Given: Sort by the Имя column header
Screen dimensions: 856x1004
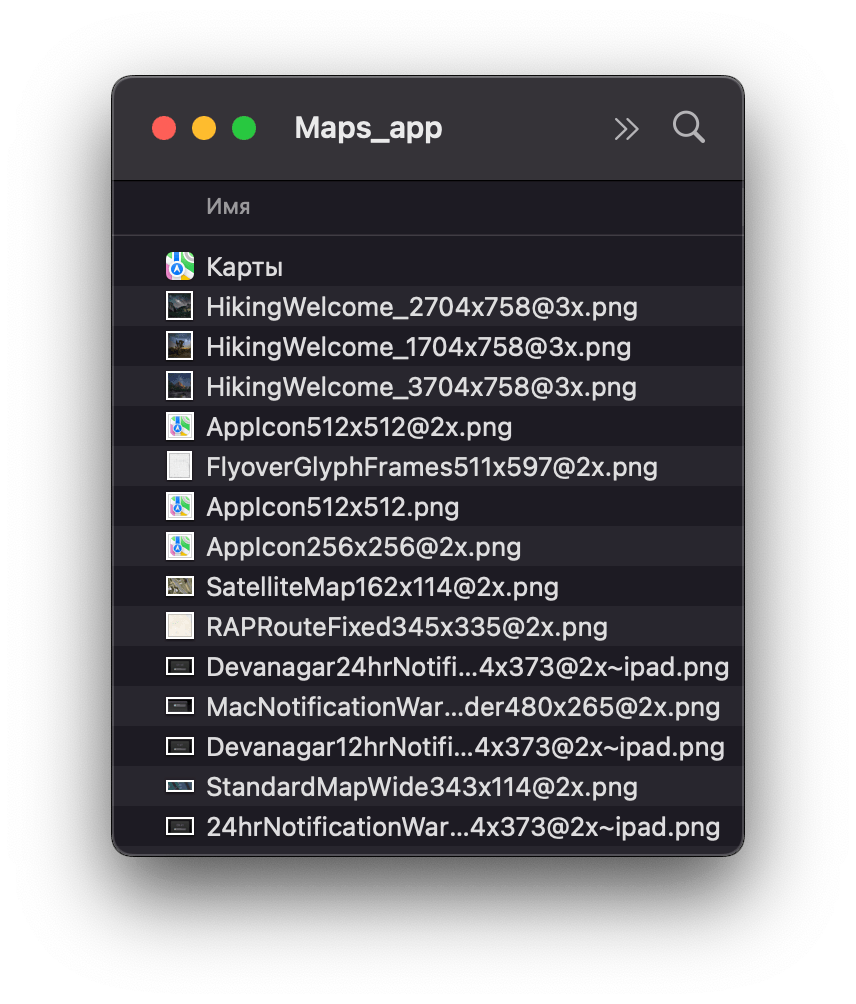Looking at the screenshot, I should [x=228, y=207].
